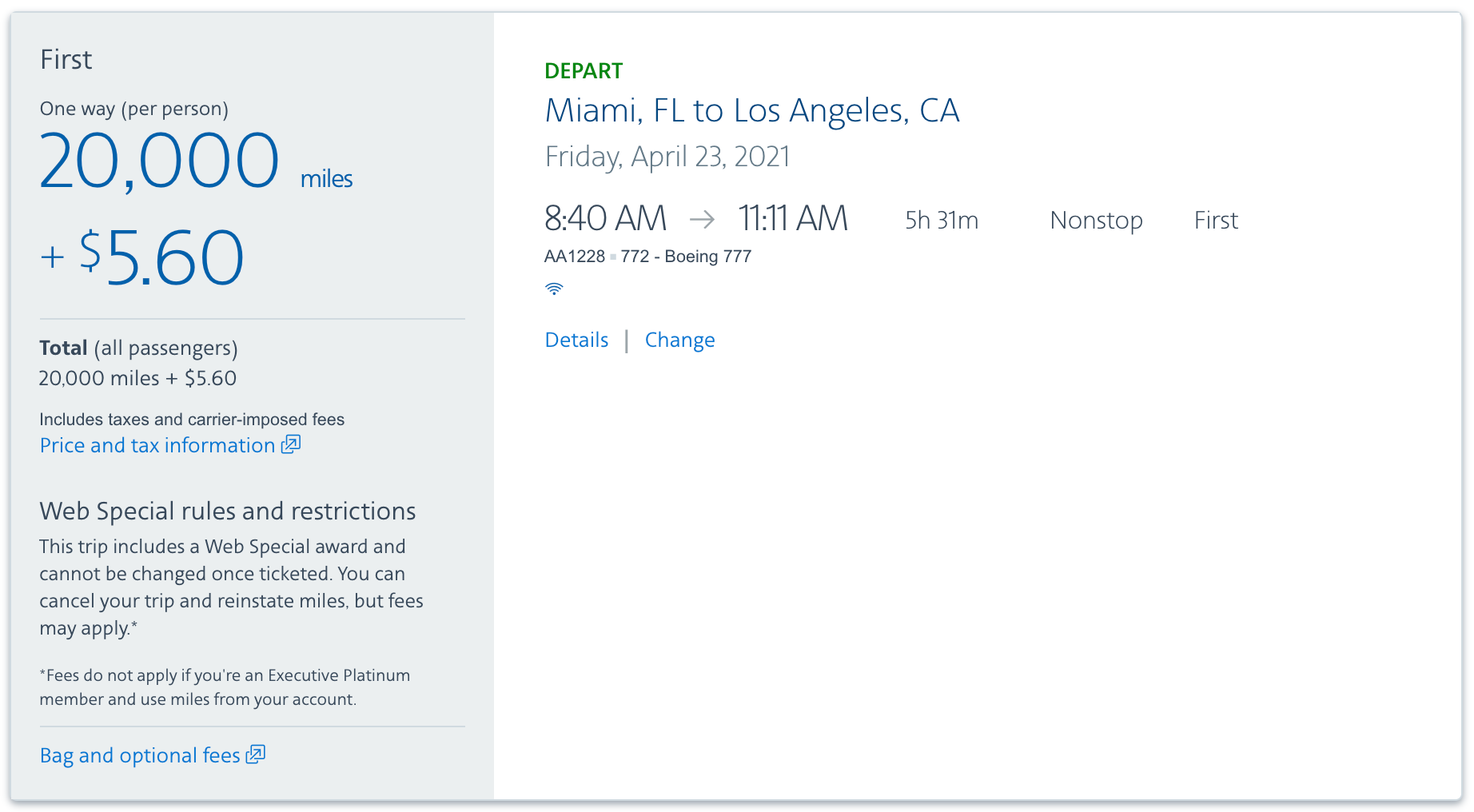Click the 5h 31m flight duration
The width and height of the screenshot is (1474, 812).
(x=941, y=221)
